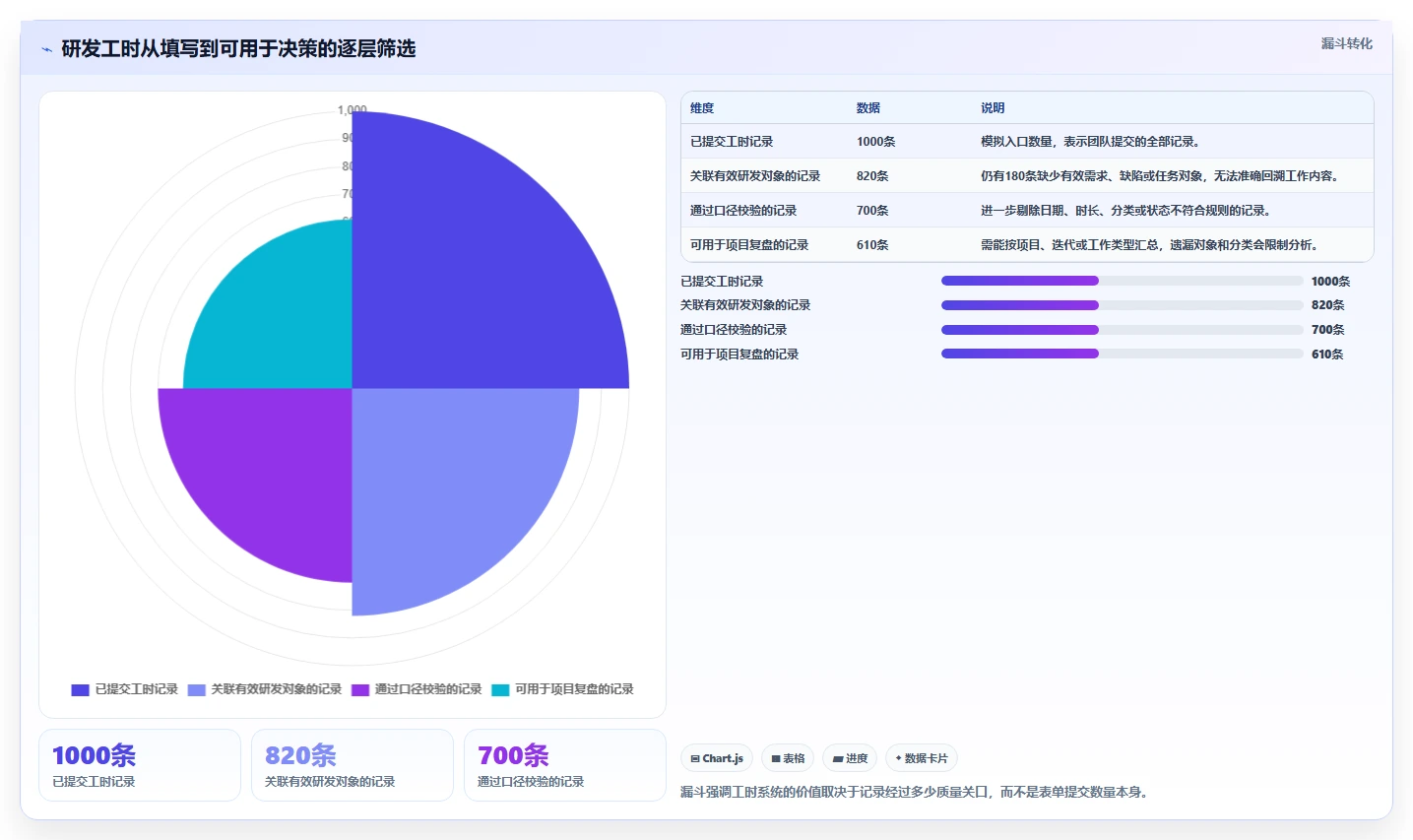Click the description starting 进一步剔除日期
The height and width of the screenshot is (840, 1413).
click(1125, 211)
